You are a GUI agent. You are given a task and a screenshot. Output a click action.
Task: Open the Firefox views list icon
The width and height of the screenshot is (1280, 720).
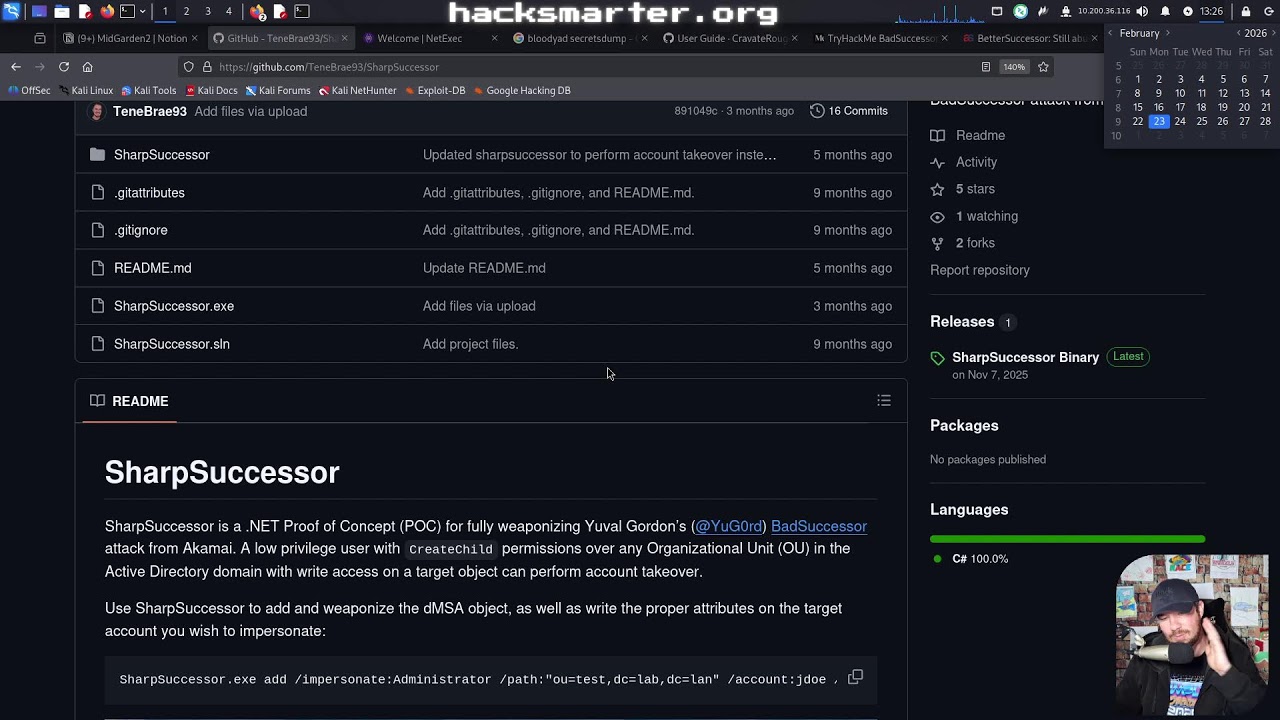tap(40, 38)
